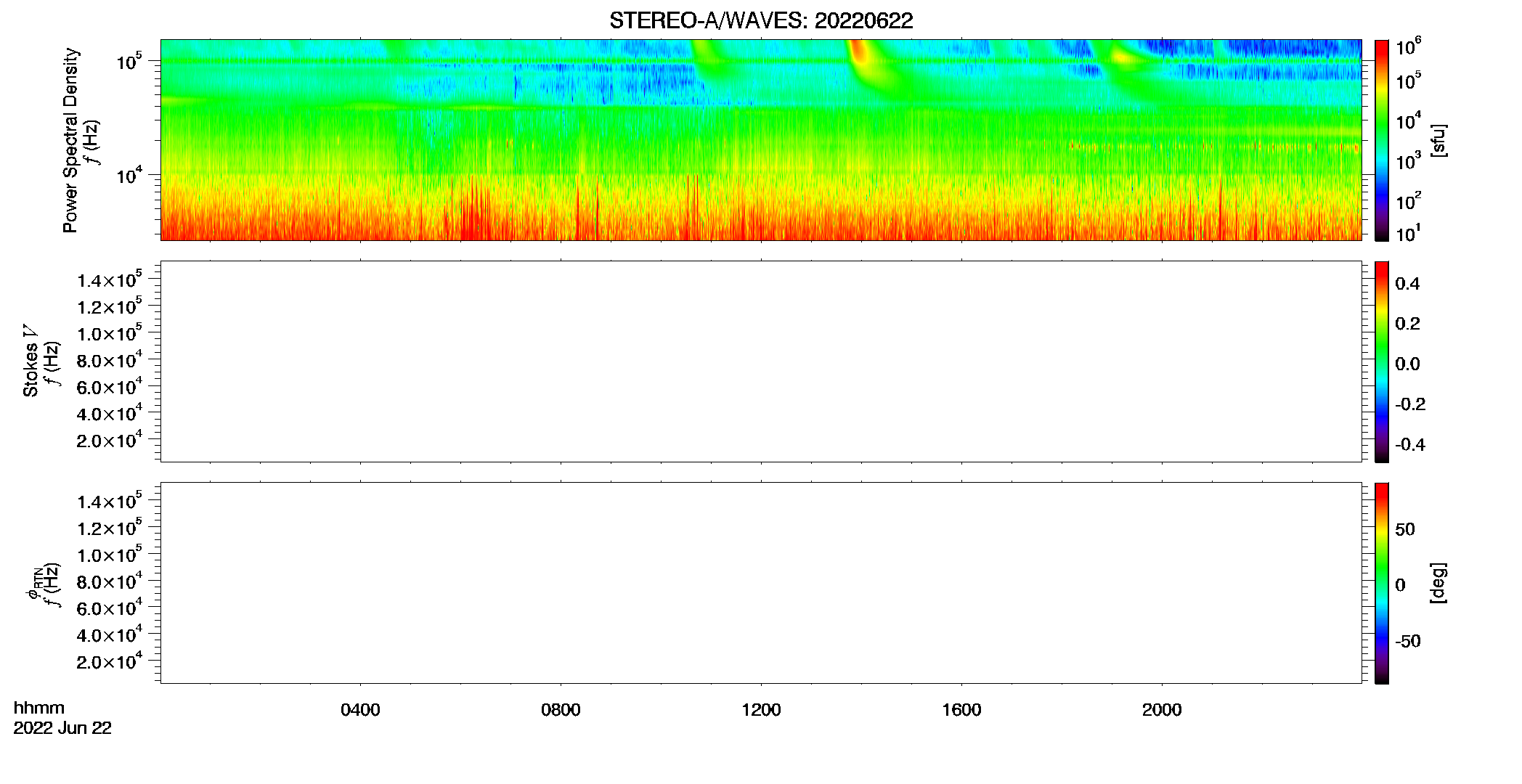The image size is (1522, 784).
Task: Click the power spectral density colorbar
Action: pyautogui.click(x=1382, y=140)
